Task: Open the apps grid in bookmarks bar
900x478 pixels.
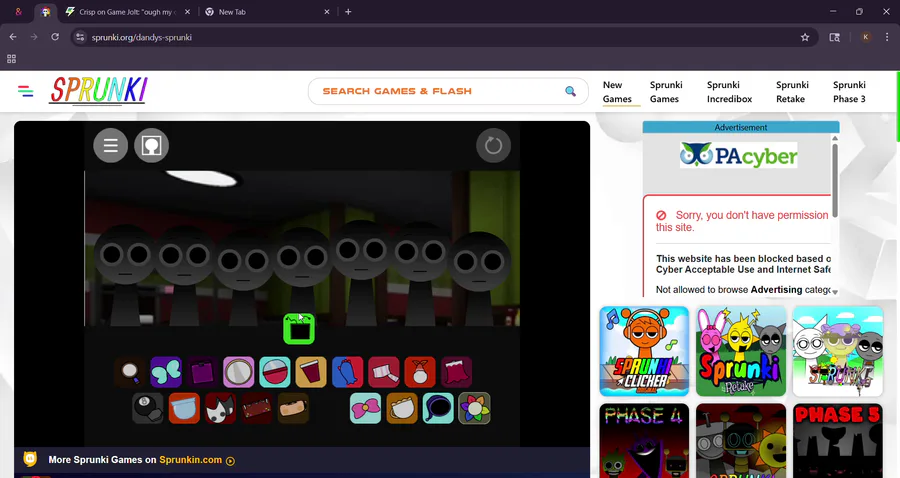Action: 11,59
